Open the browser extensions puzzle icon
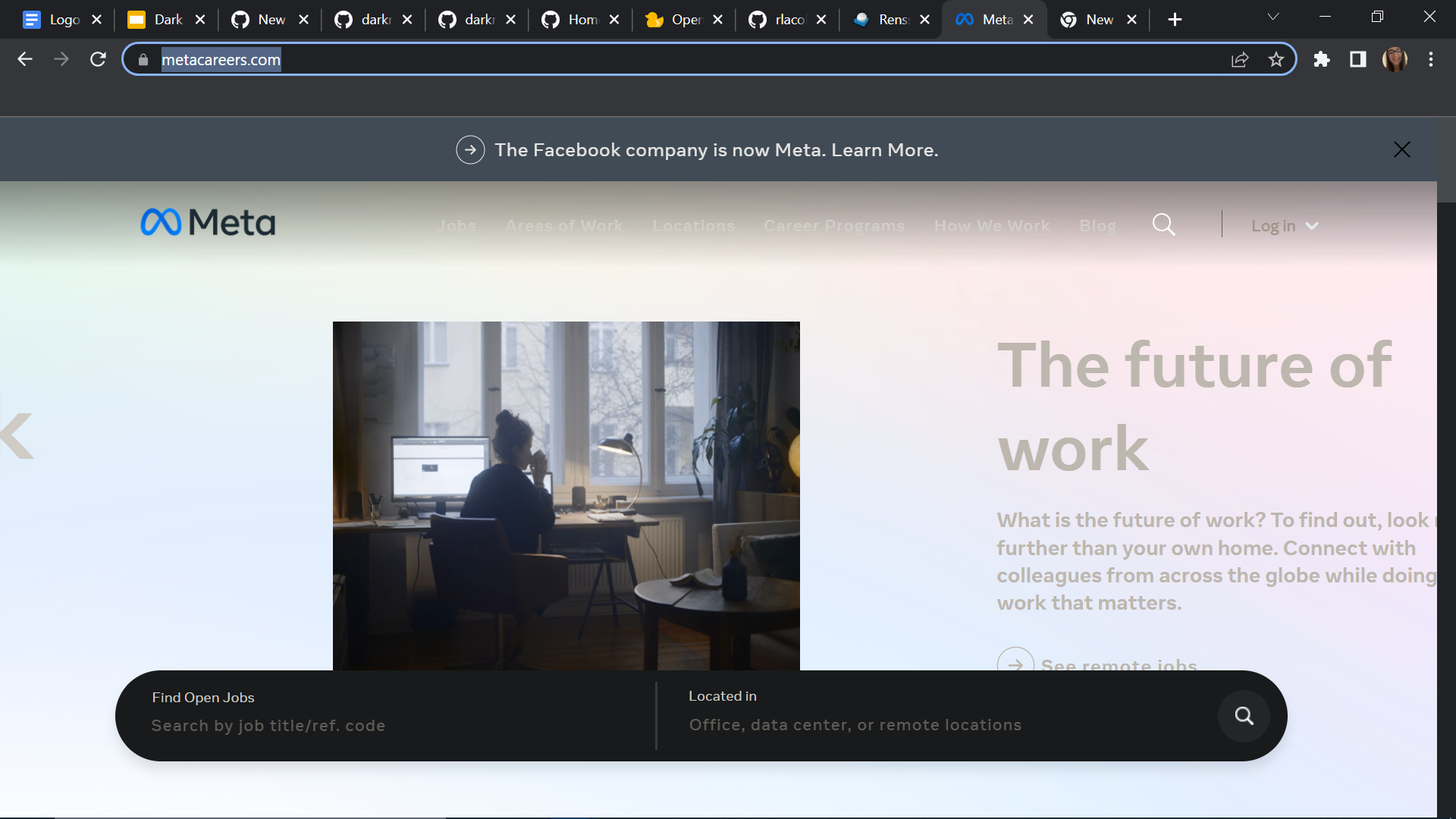1456x819 pixels. [1322, 59]
